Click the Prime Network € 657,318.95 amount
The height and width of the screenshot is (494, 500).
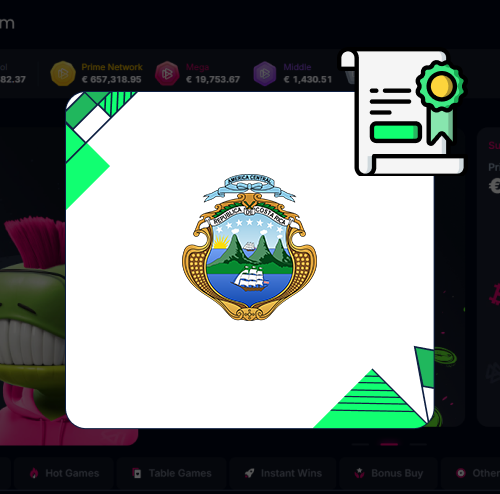(x=112, y=79)
